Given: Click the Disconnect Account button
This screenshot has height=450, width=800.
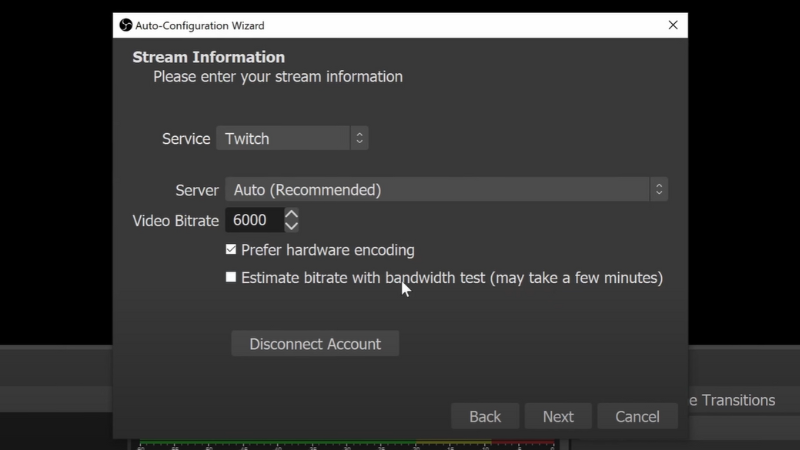Looking at the screenshot, I should [x=315, y=344].
